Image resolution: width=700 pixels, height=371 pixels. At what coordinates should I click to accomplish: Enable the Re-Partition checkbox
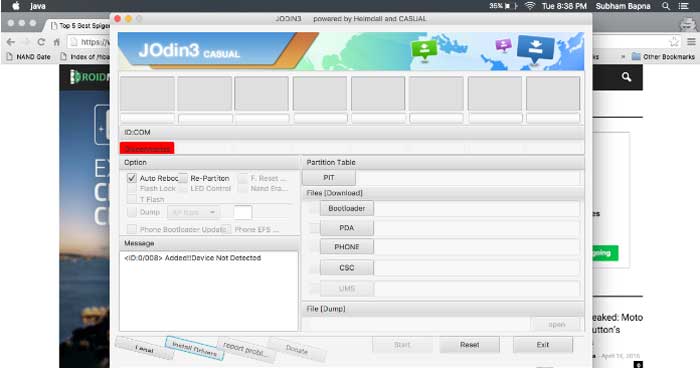pos(183,178)
